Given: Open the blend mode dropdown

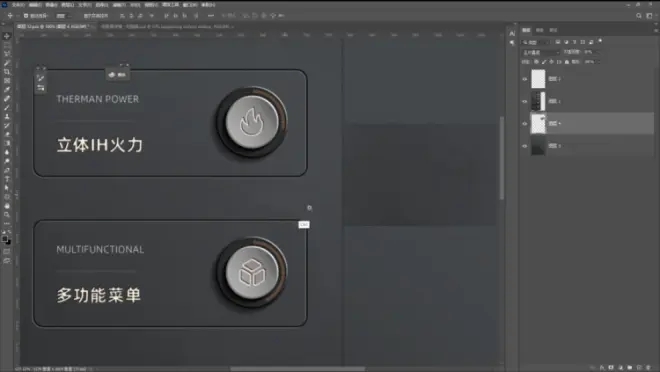Looking at the screenshot, I should (541, 52).
